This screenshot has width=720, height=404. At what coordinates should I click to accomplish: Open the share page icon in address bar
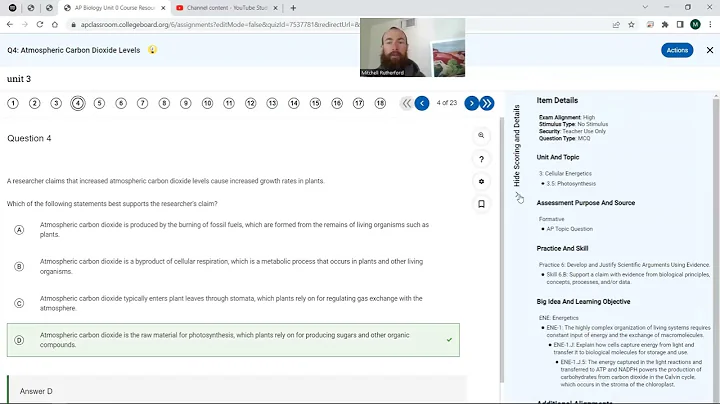point(616,25)
